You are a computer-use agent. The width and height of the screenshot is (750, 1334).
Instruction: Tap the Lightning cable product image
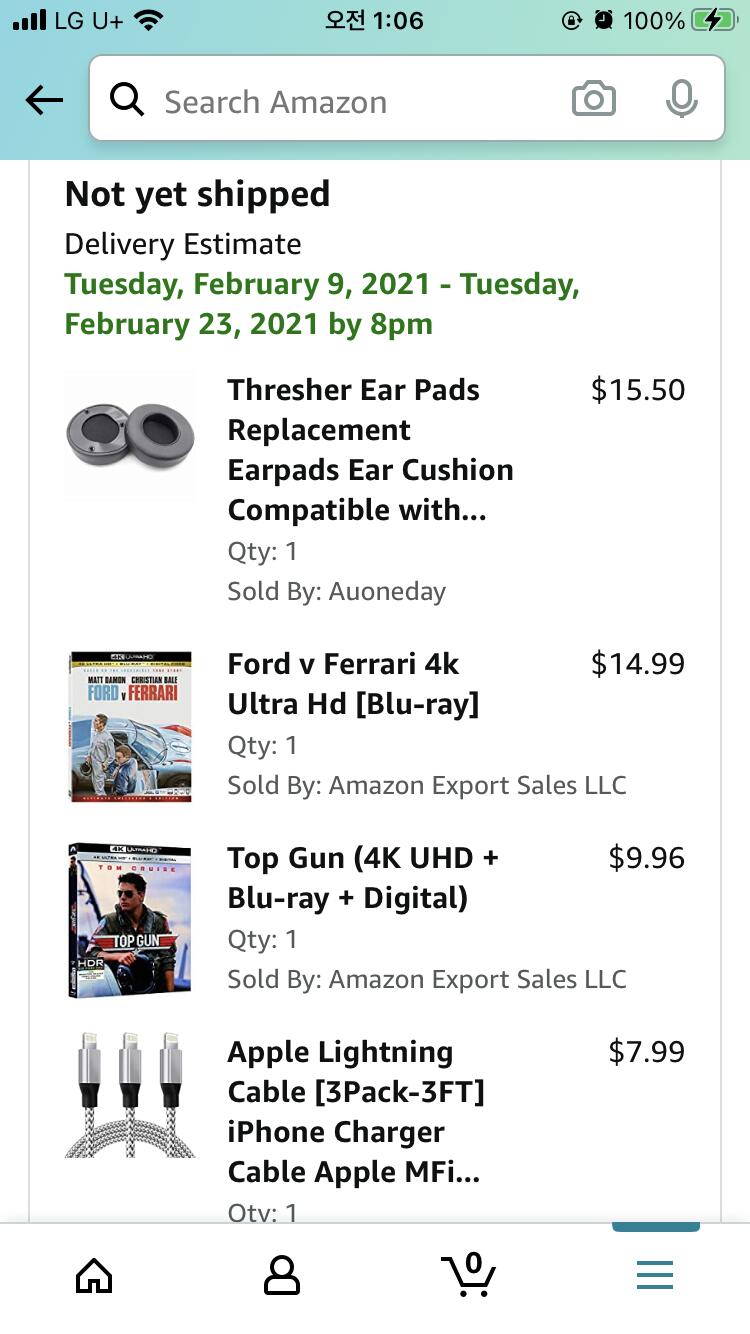pos(130,1096)
